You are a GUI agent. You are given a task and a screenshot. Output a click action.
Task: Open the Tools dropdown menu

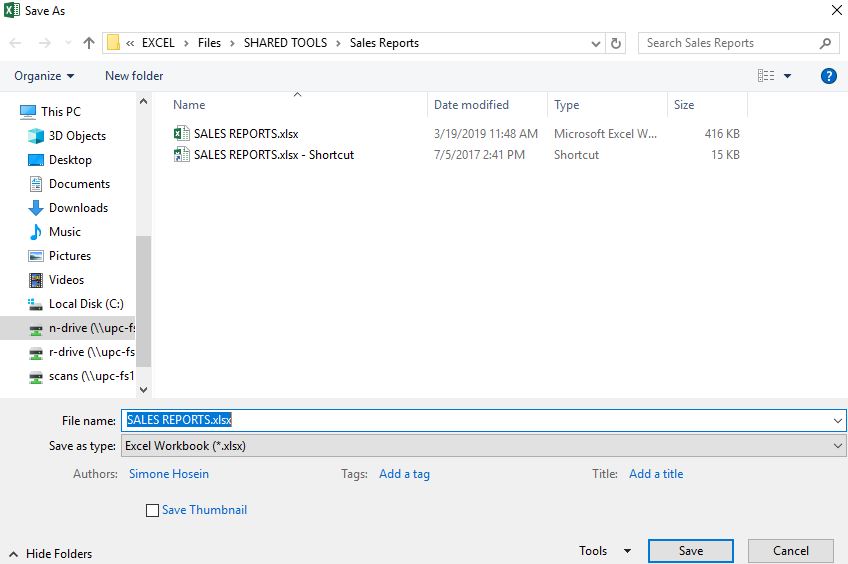point(605,551)
